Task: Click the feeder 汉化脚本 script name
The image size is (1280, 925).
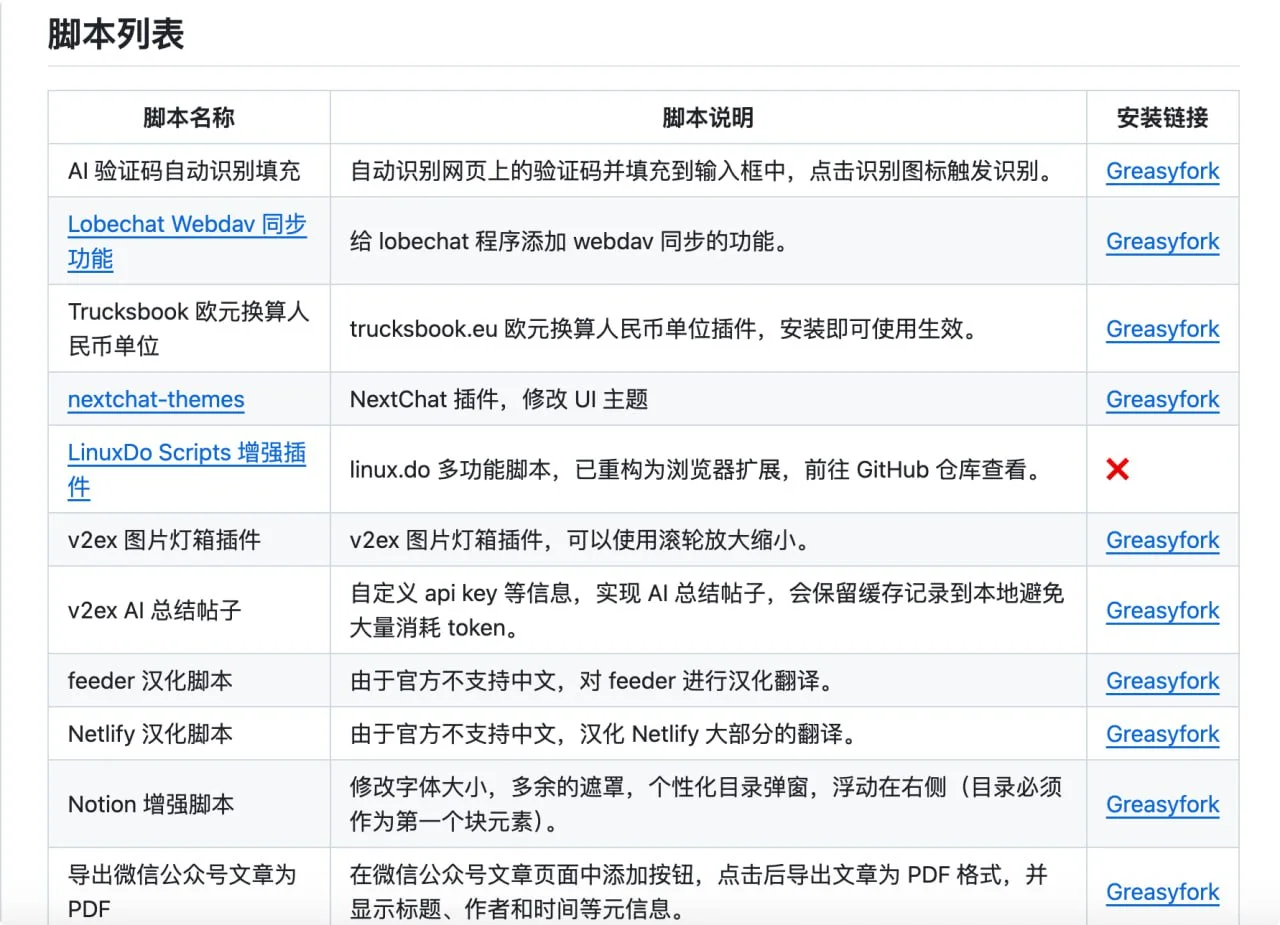Action: pyautogui.click(x=150, y=681)
